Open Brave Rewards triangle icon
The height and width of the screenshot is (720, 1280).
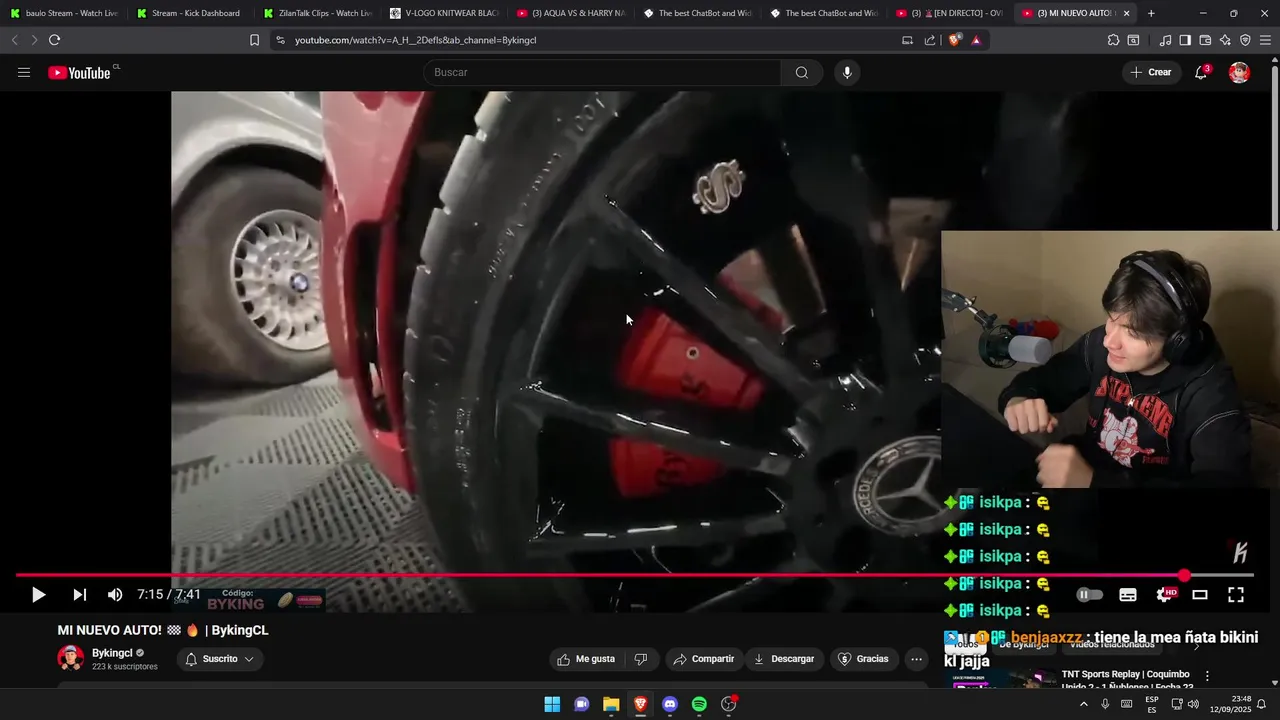pyautogui.click(x=976, y=40)
